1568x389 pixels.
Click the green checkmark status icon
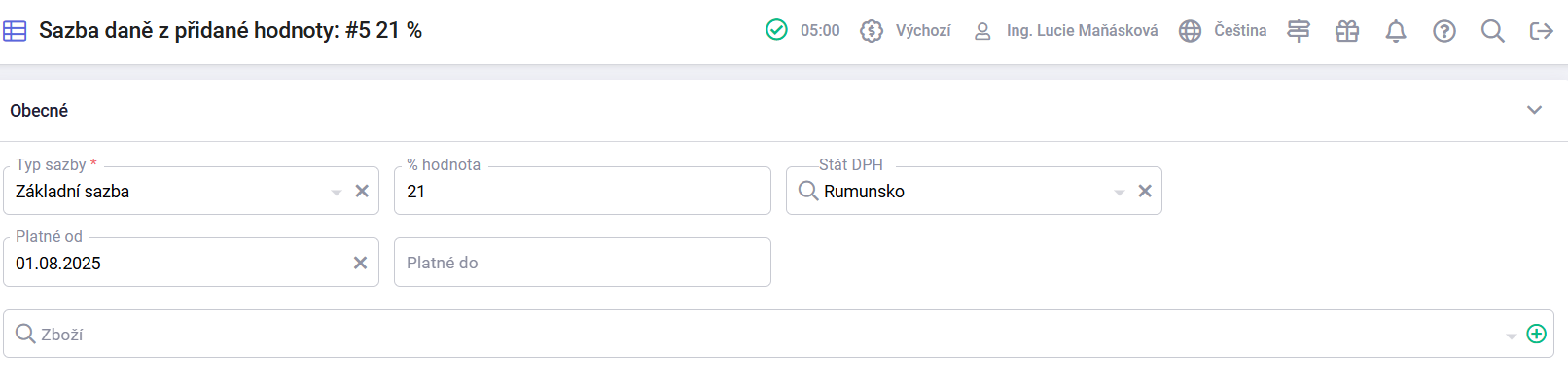776,30
